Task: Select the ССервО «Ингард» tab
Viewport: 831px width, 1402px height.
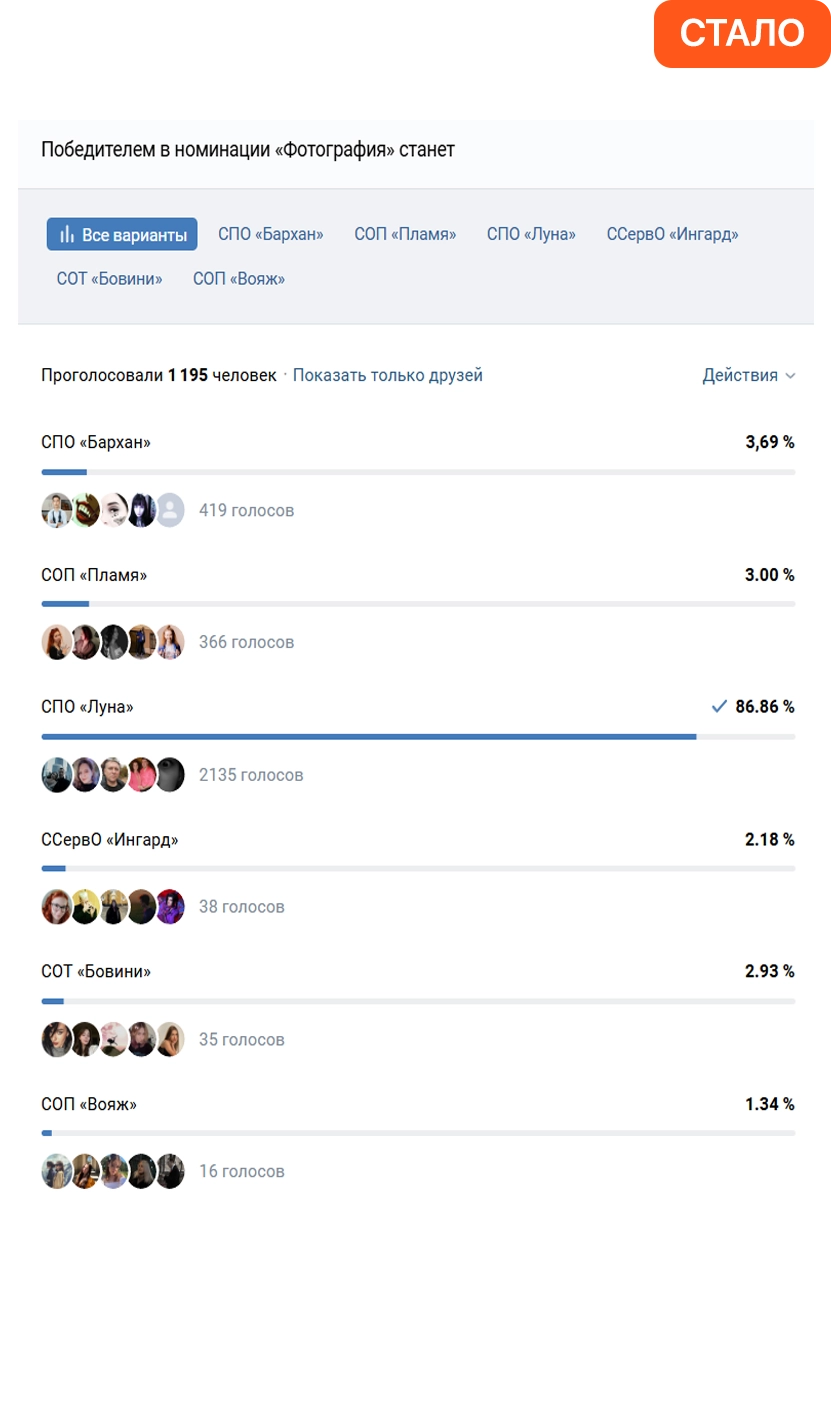Action: click(x=673, y=235)
